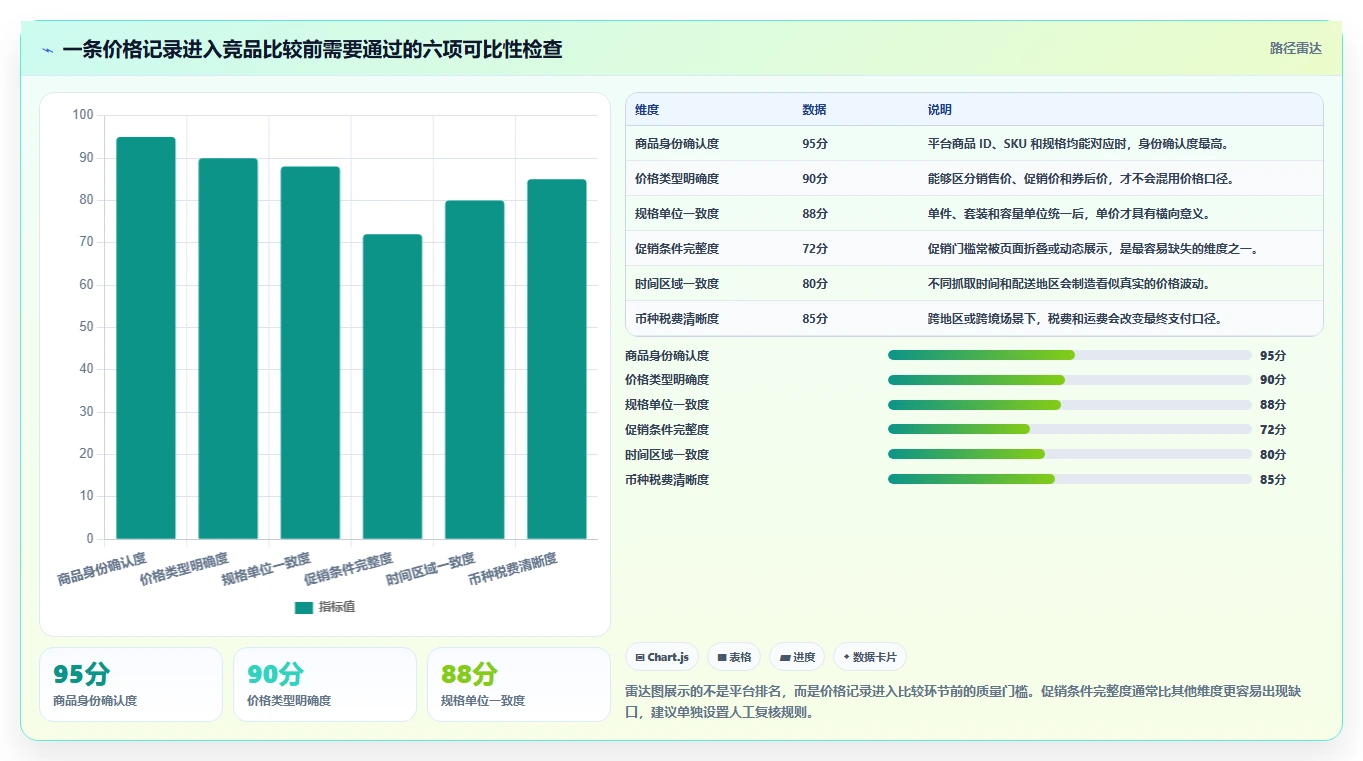The image size is (1363, 761).
Task: Click the 95分 progress bar for 商品身份确认度
Action: tap(1070, 355)
